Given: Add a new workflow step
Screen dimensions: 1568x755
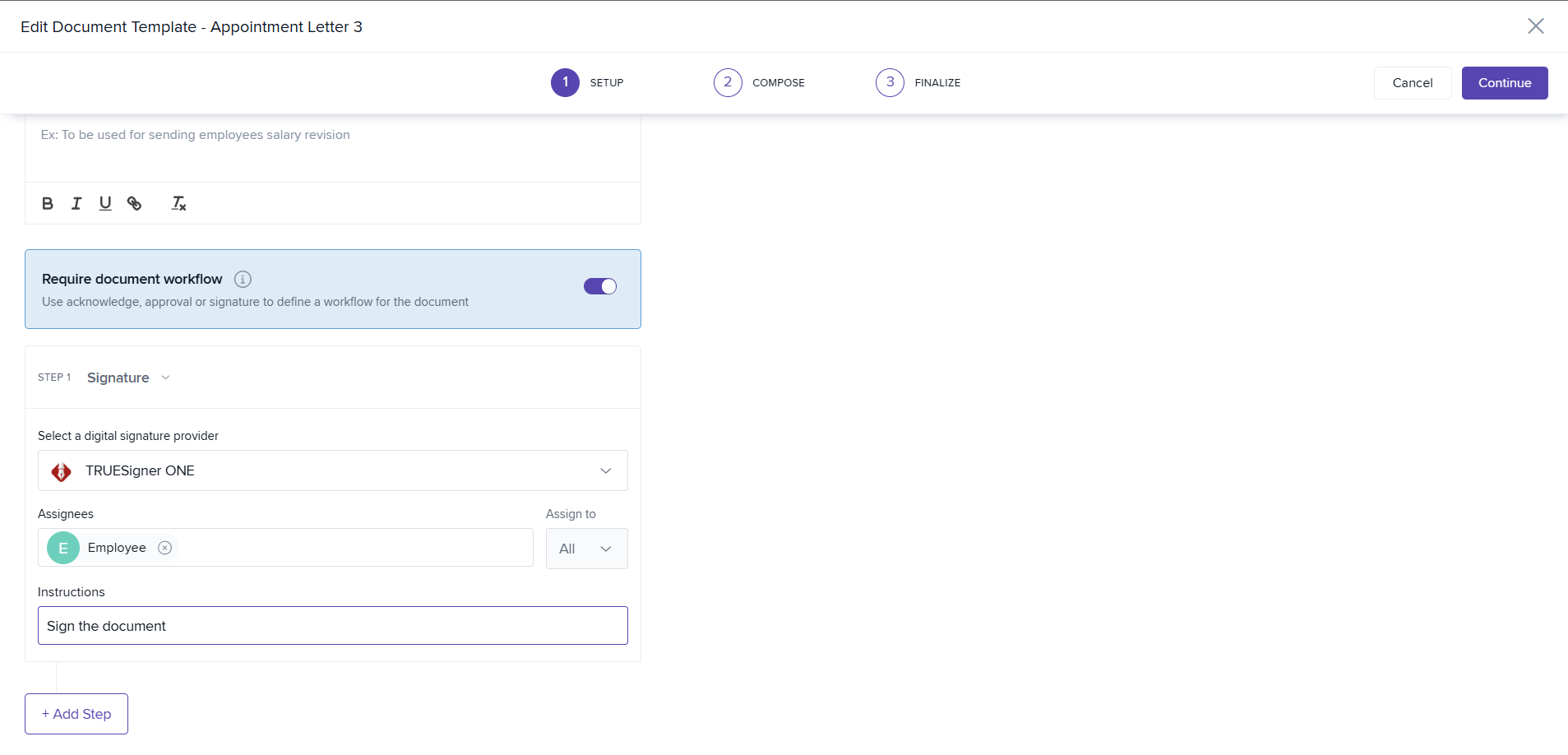Looking at the screenshot, I should coord(76,714).
